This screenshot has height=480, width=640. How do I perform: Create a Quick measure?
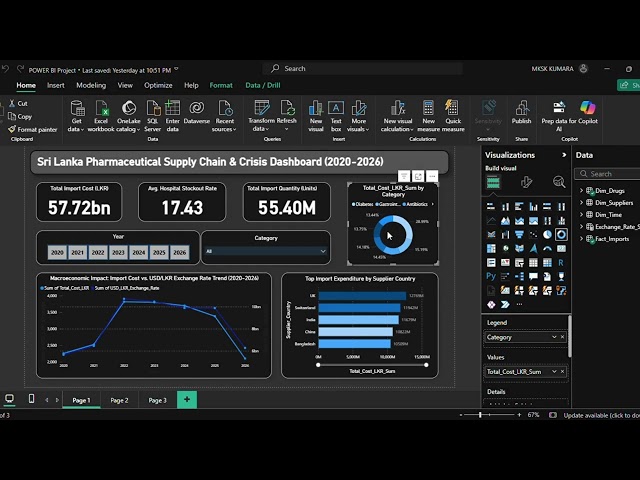(453, 116)
